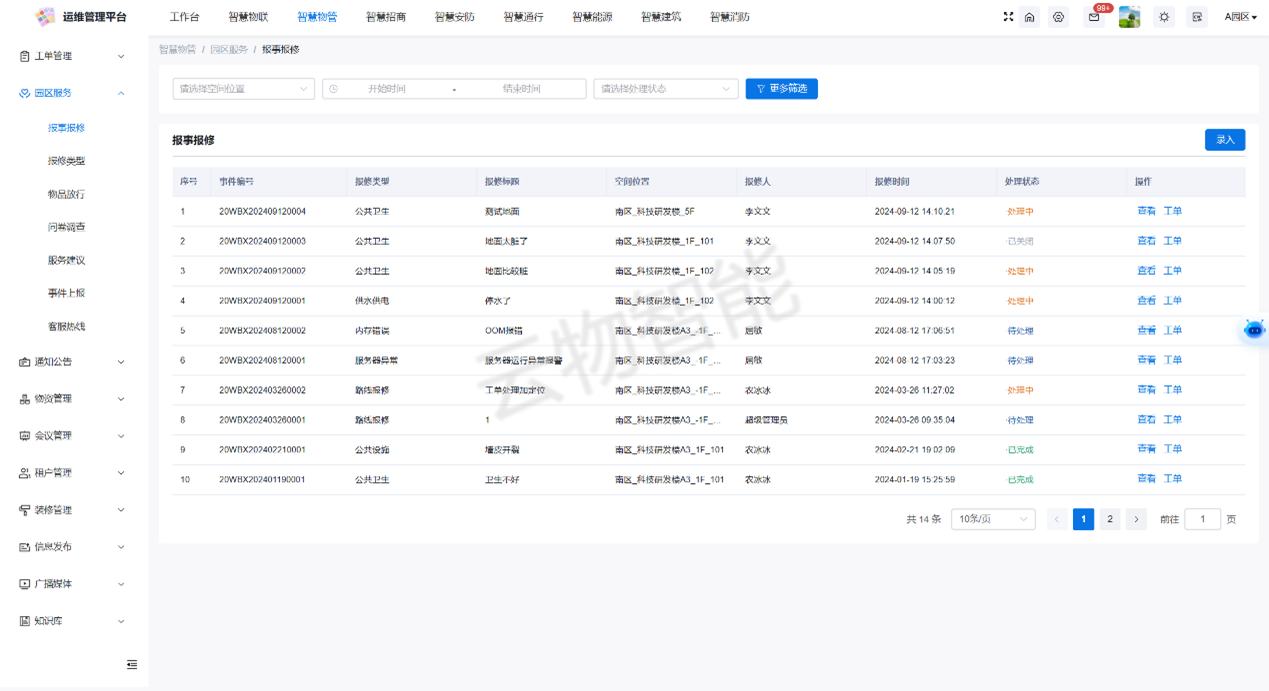Image resolution: width=1269 pixels, height=691 pixels.
Task: Click the previous page arrow
Action: pyautogui.click(x=1057, y=519)
